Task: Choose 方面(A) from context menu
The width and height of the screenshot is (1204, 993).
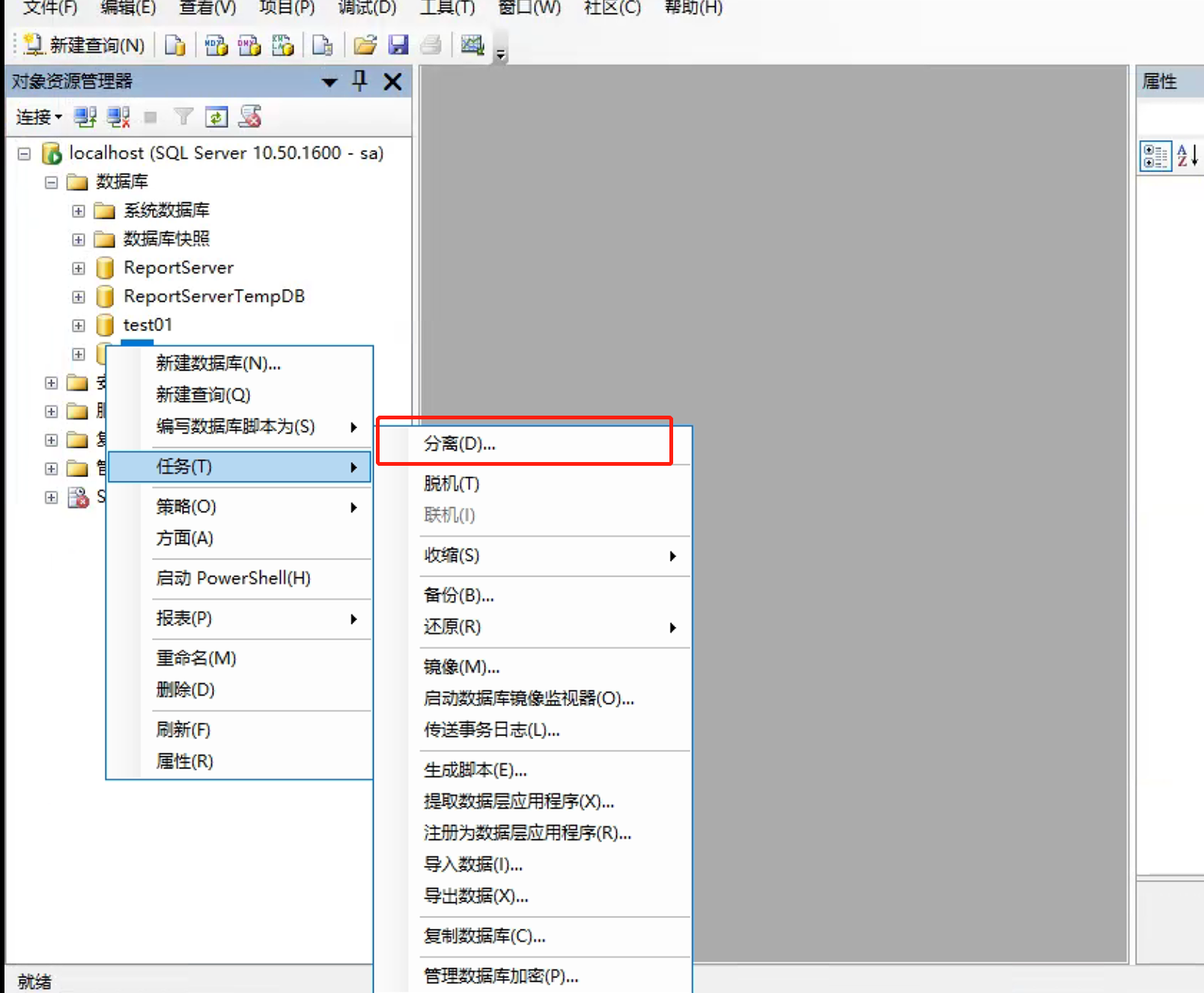Action: (x=240, y=538)
